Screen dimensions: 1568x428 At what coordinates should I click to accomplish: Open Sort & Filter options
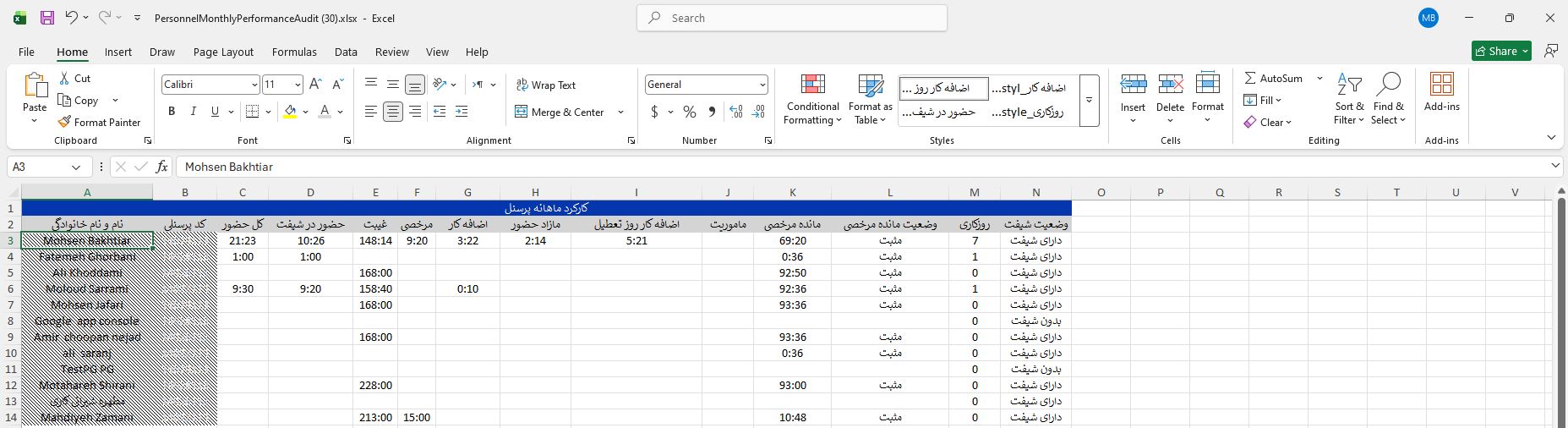(x=1349, y=100)
